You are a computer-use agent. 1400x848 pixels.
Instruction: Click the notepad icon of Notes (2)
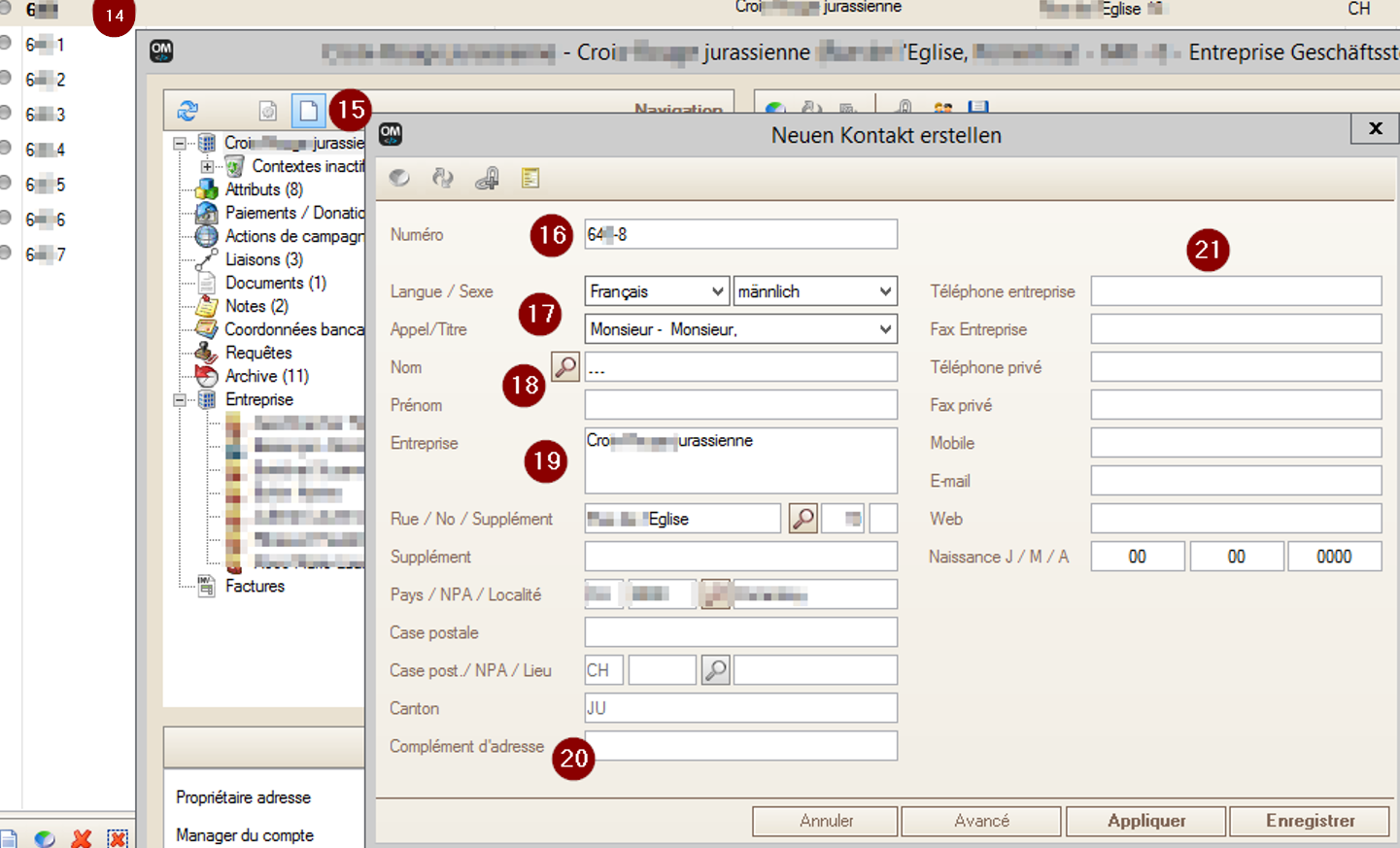[x=206, y=306]
